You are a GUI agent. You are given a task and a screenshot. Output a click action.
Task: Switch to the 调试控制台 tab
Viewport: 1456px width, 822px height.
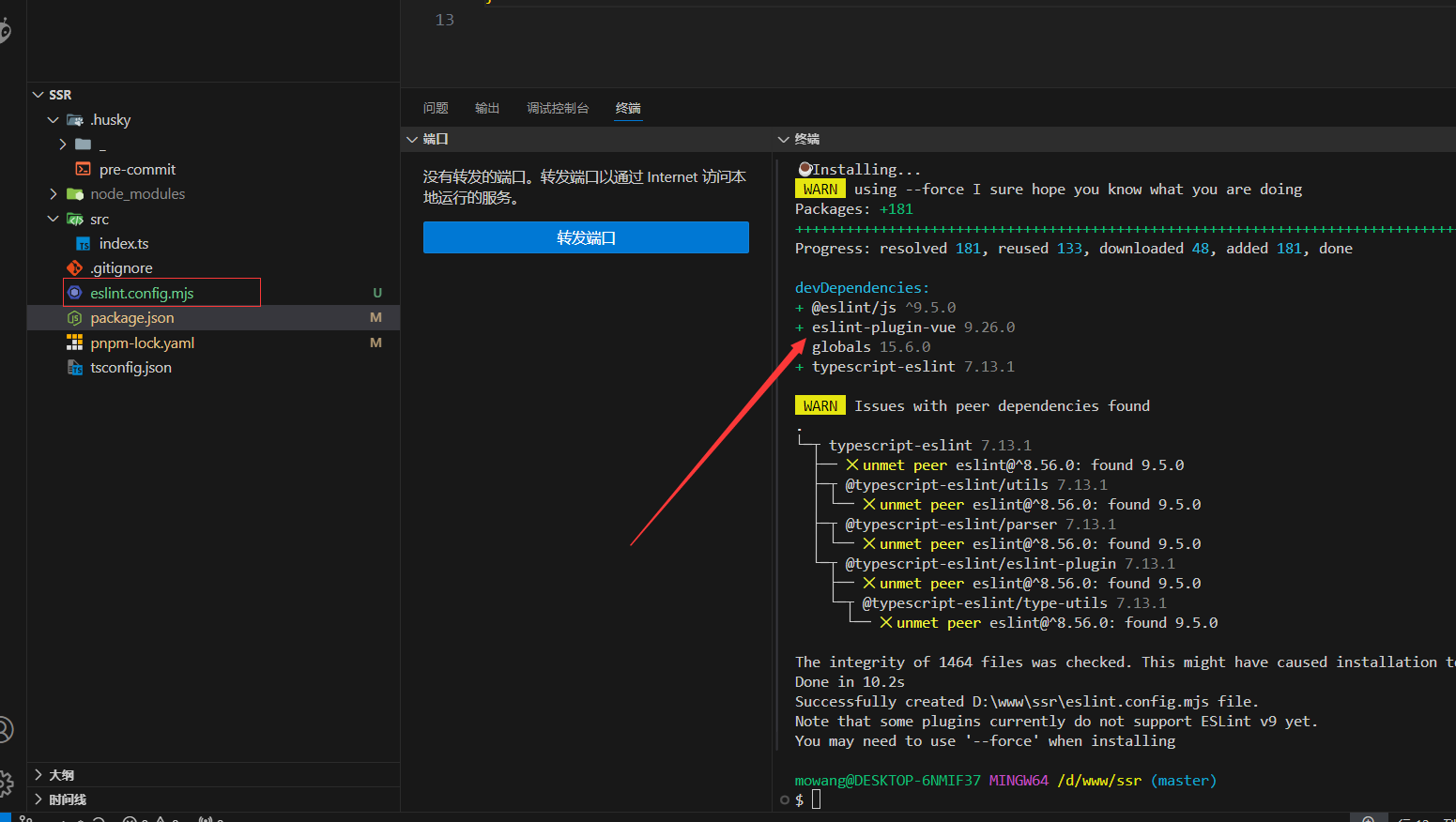(x=558, y=108)
